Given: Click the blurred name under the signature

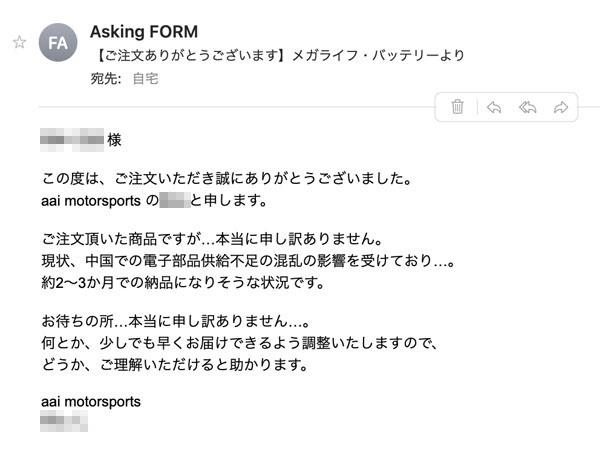Looking at the screenshot, I should (x=64, y=421).
